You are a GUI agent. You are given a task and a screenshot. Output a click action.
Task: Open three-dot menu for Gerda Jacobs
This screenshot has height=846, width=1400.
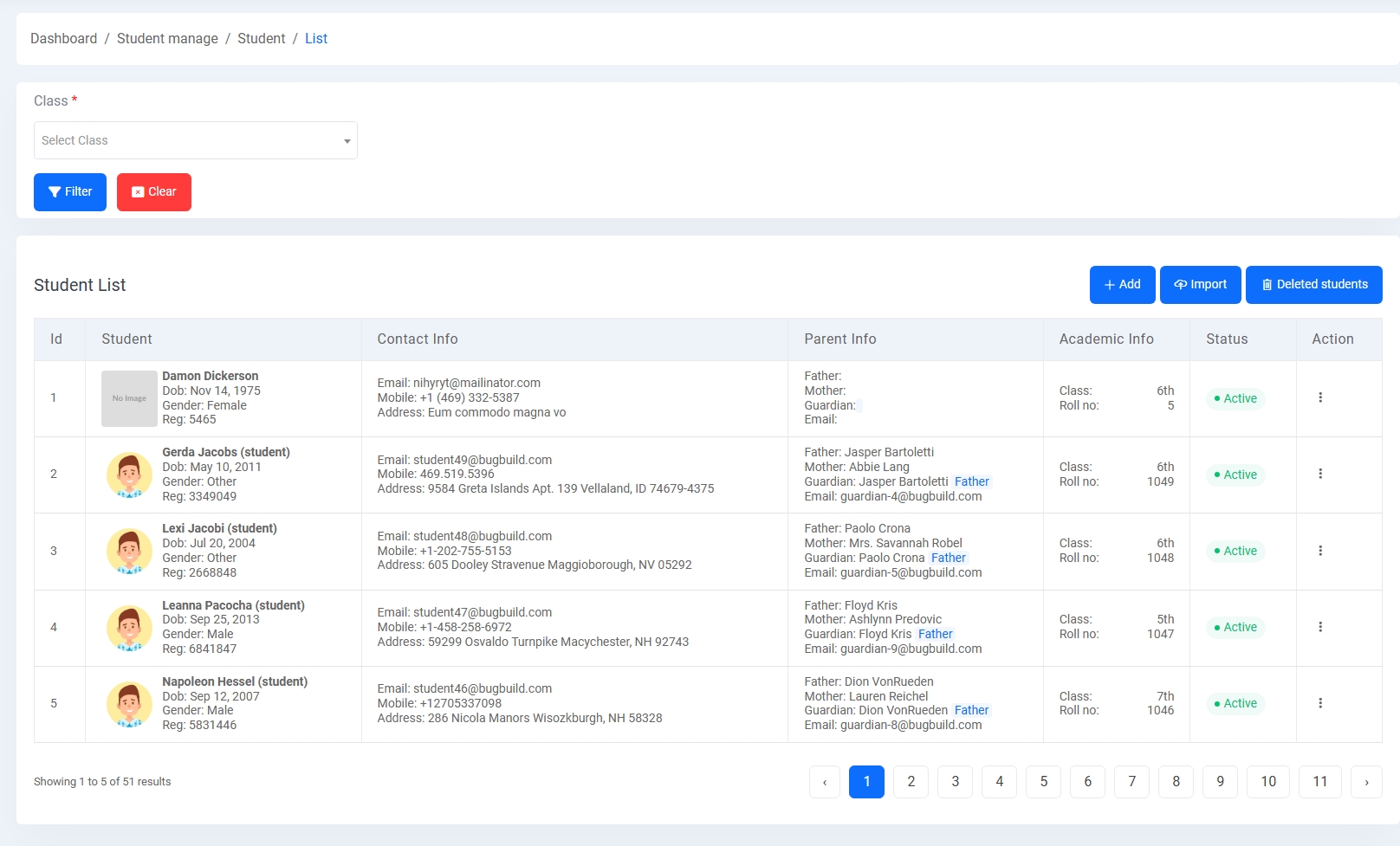1319,474
